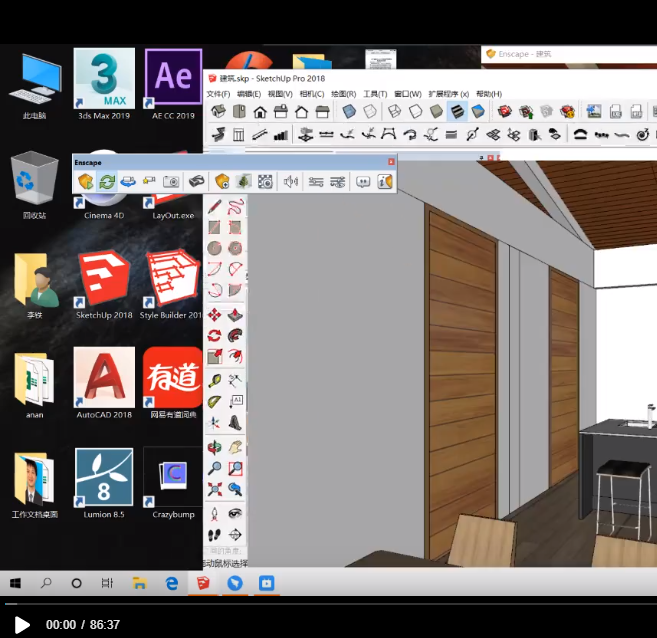Open Enscape objects with plus icon
The image size is (657, 638).
pyautogui.click(x=222, y=182)
